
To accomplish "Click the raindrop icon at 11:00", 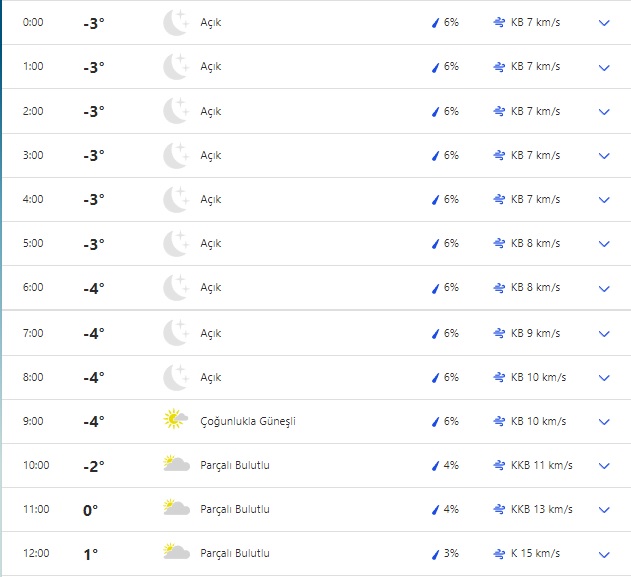I will click(435, 509).
